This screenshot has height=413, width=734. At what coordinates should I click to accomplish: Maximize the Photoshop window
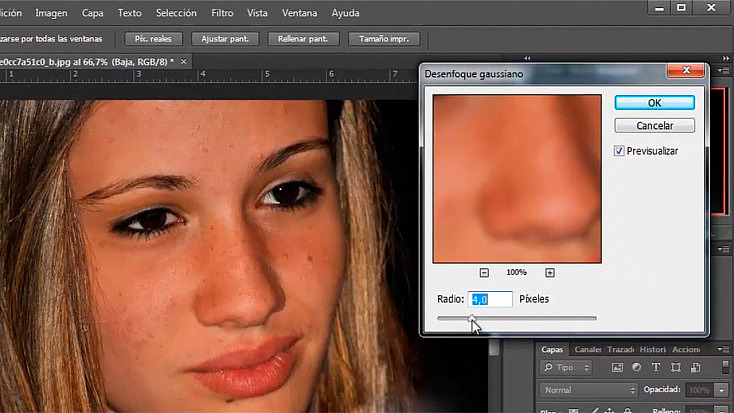tap(682, 8)
